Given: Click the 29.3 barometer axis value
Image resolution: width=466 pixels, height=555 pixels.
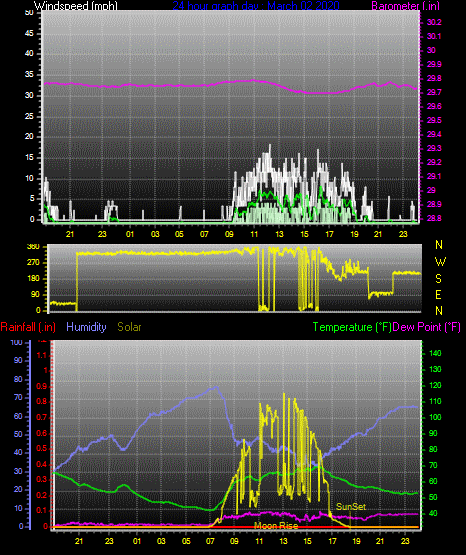Looking at the screenshot, I should (x=434, y=148).
